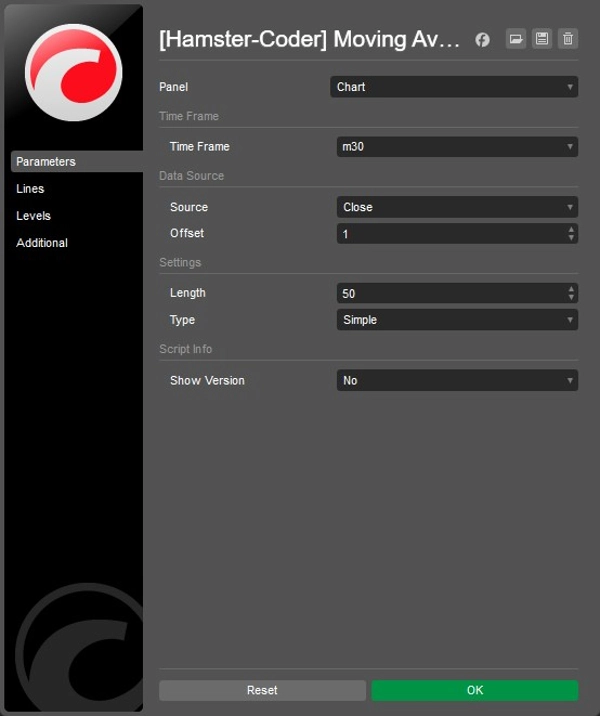Increase the Offset value with the up arrow
Image resolution: width=600 pixels, height=716 pixels.
[571, 229]
